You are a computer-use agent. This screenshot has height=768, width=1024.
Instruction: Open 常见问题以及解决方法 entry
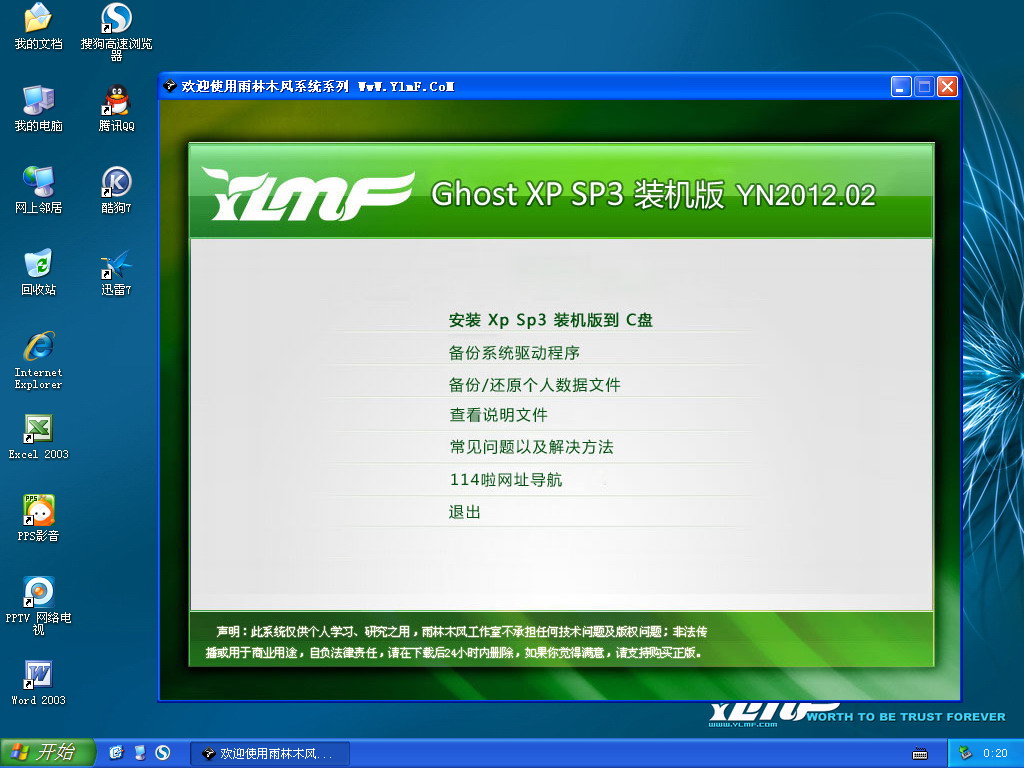(531, 447)
